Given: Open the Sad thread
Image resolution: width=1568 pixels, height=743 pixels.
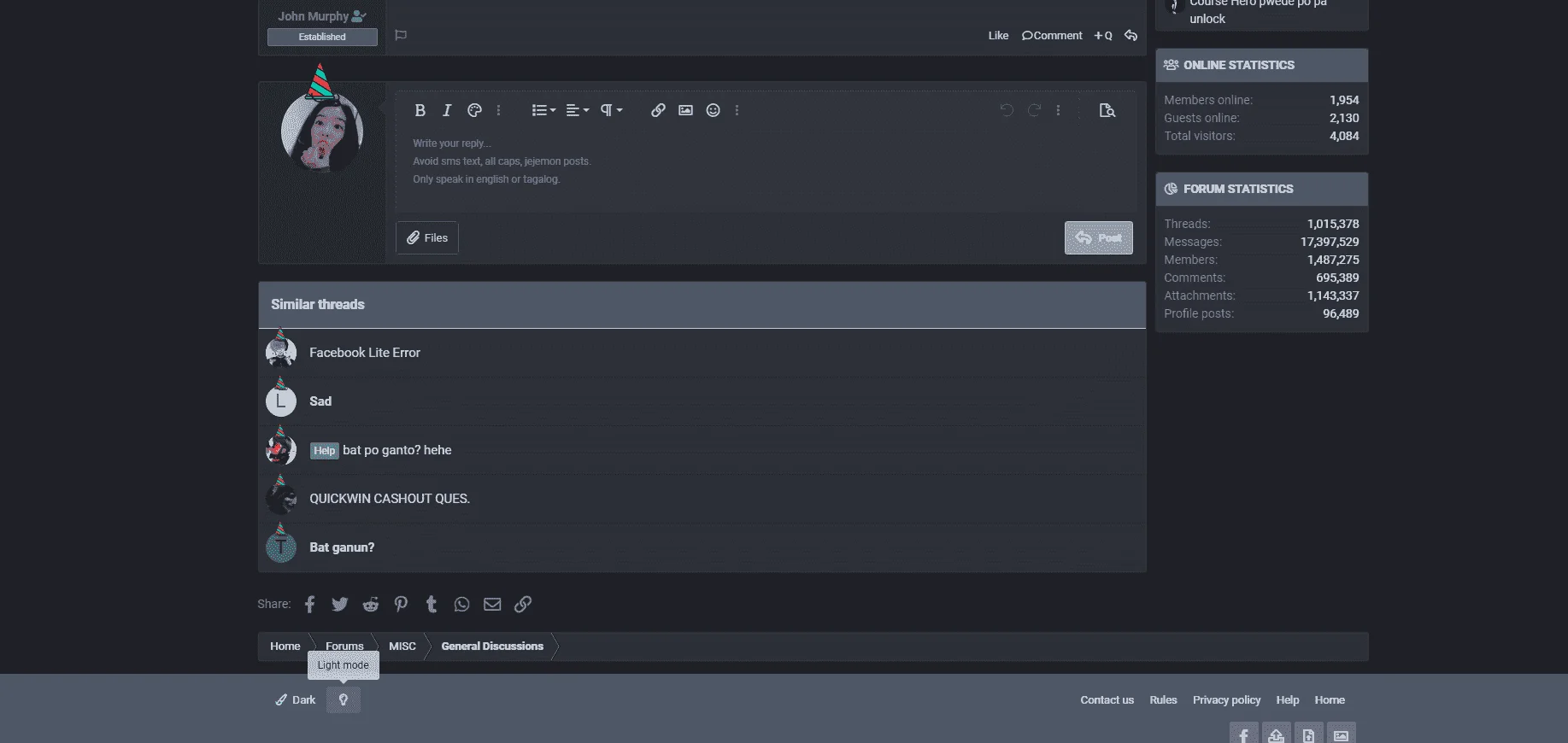Looking at the screenshot, I should [x=320, y=401].
